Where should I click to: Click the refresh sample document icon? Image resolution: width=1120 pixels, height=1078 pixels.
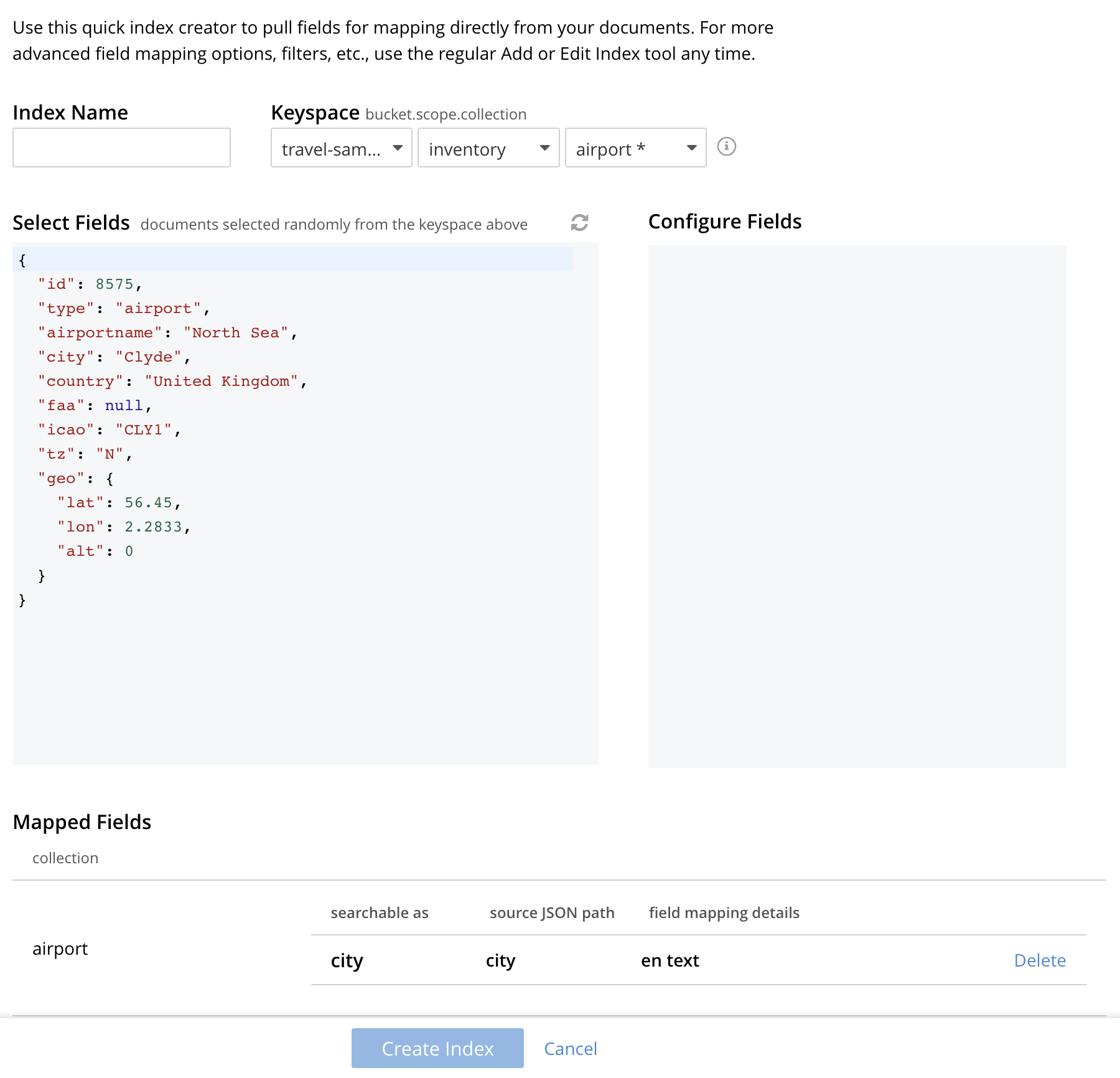click(x=579, y=223)
